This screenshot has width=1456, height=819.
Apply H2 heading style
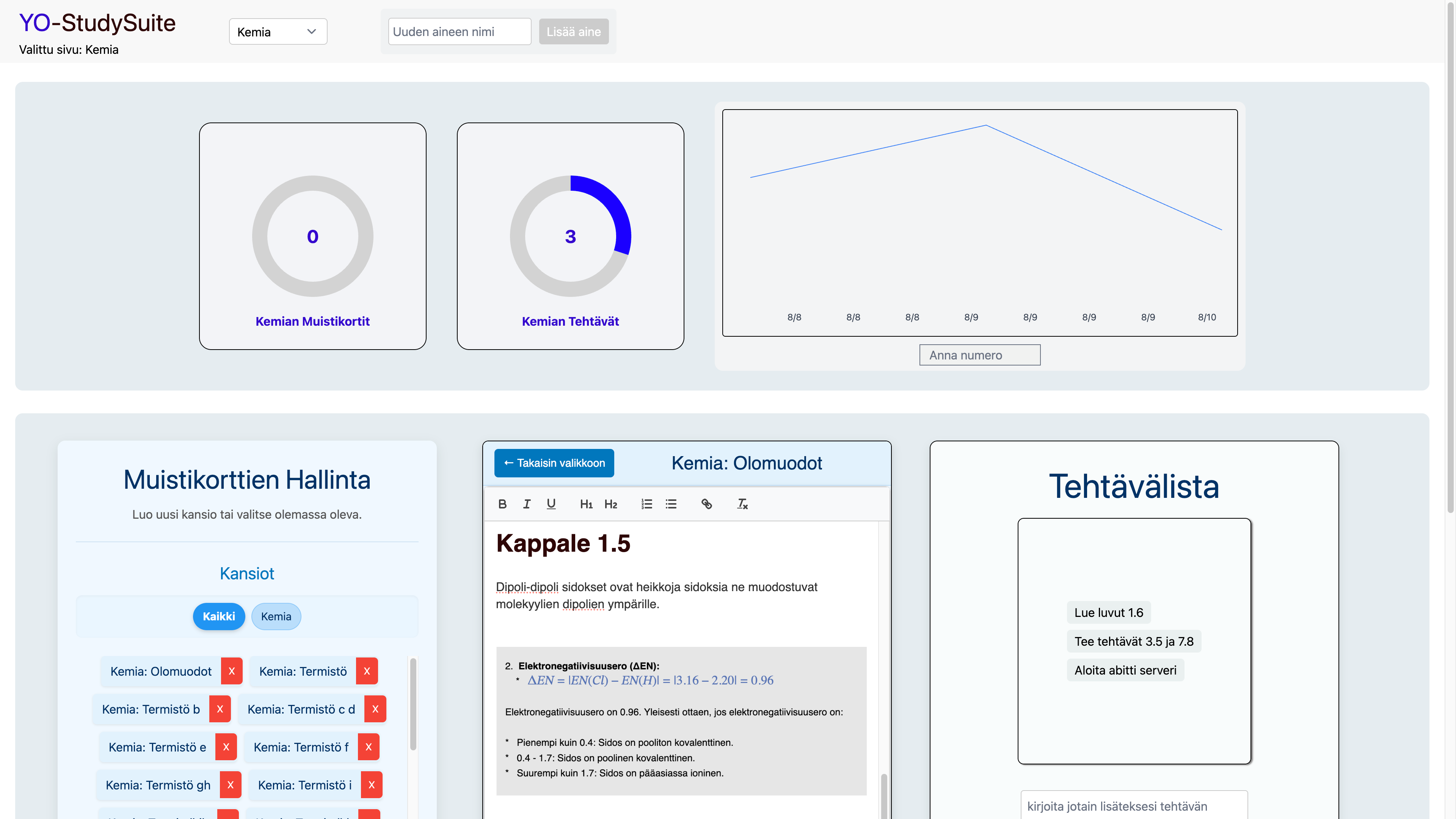(610, 504)
